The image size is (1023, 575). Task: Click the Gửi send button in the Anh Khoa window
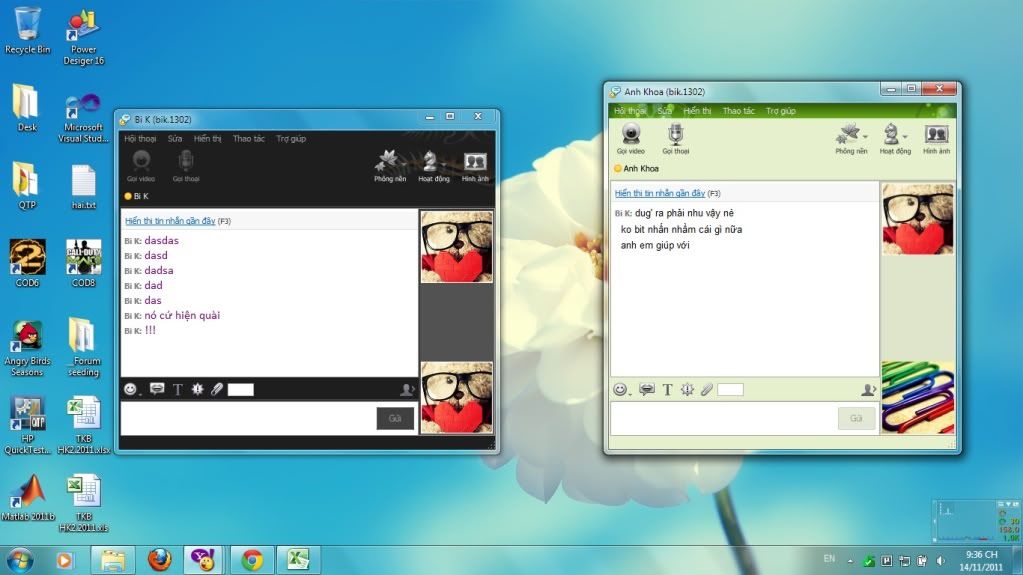(x=856, y=418)
